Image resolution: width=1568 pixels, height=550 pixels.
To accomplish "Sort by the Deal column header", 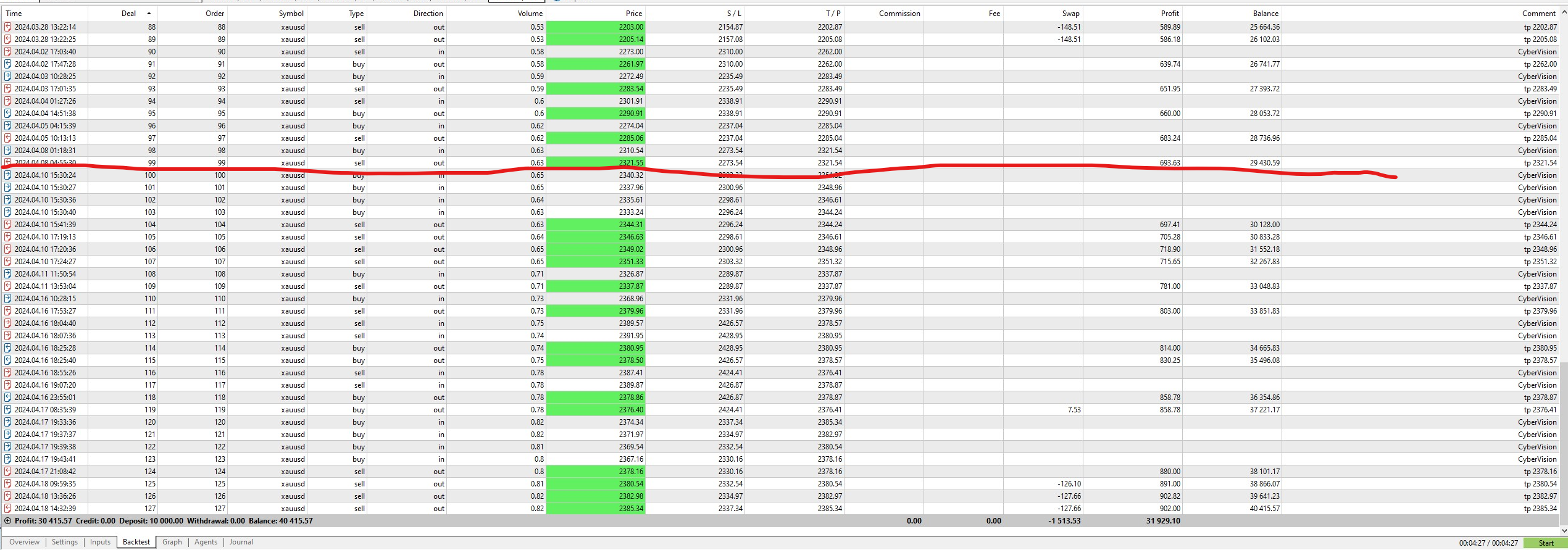I will [128, 14].
